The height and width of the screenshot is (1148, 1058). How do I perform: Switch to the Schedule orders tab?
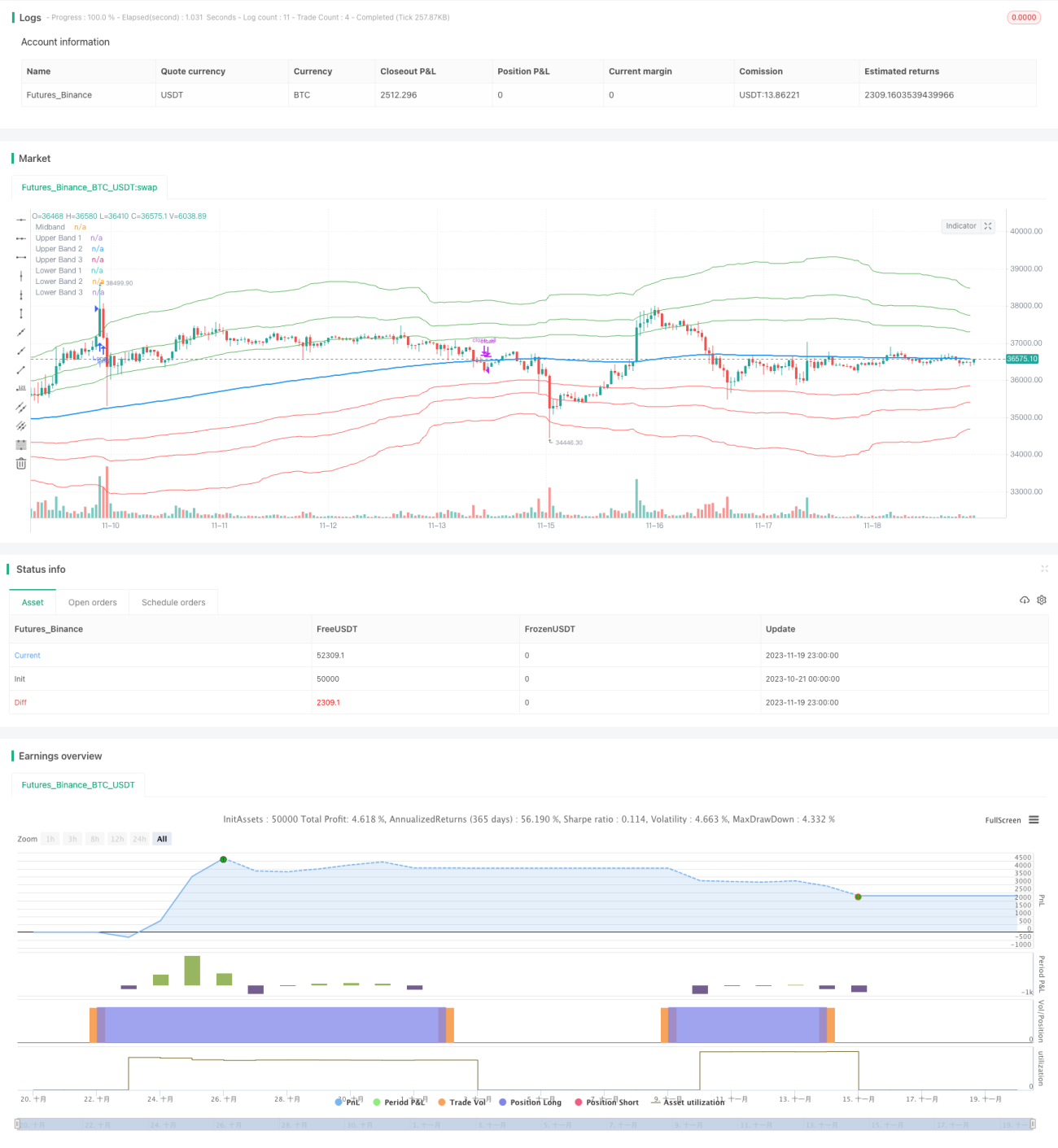(173, 602)
